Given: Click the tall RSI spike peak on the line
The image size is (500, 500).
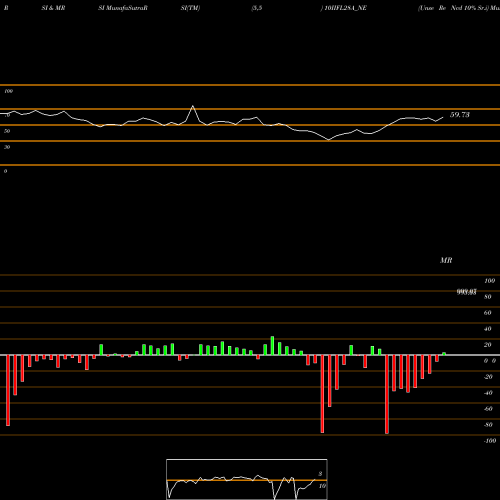Looking at the screenshot, I should (193, 106).
